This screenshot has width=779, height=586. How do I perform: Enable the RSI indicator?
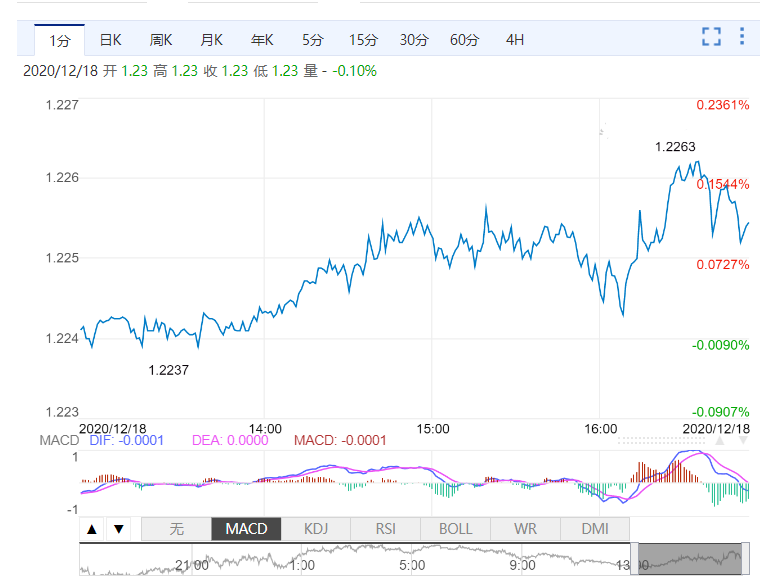coord(385,529)
